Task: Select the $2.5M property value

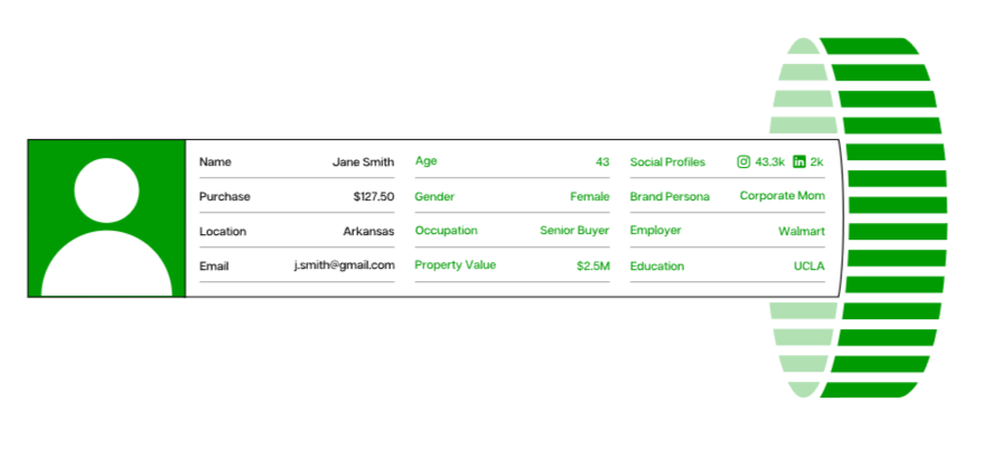Action: pyautogui.click(x=592, y=266)
